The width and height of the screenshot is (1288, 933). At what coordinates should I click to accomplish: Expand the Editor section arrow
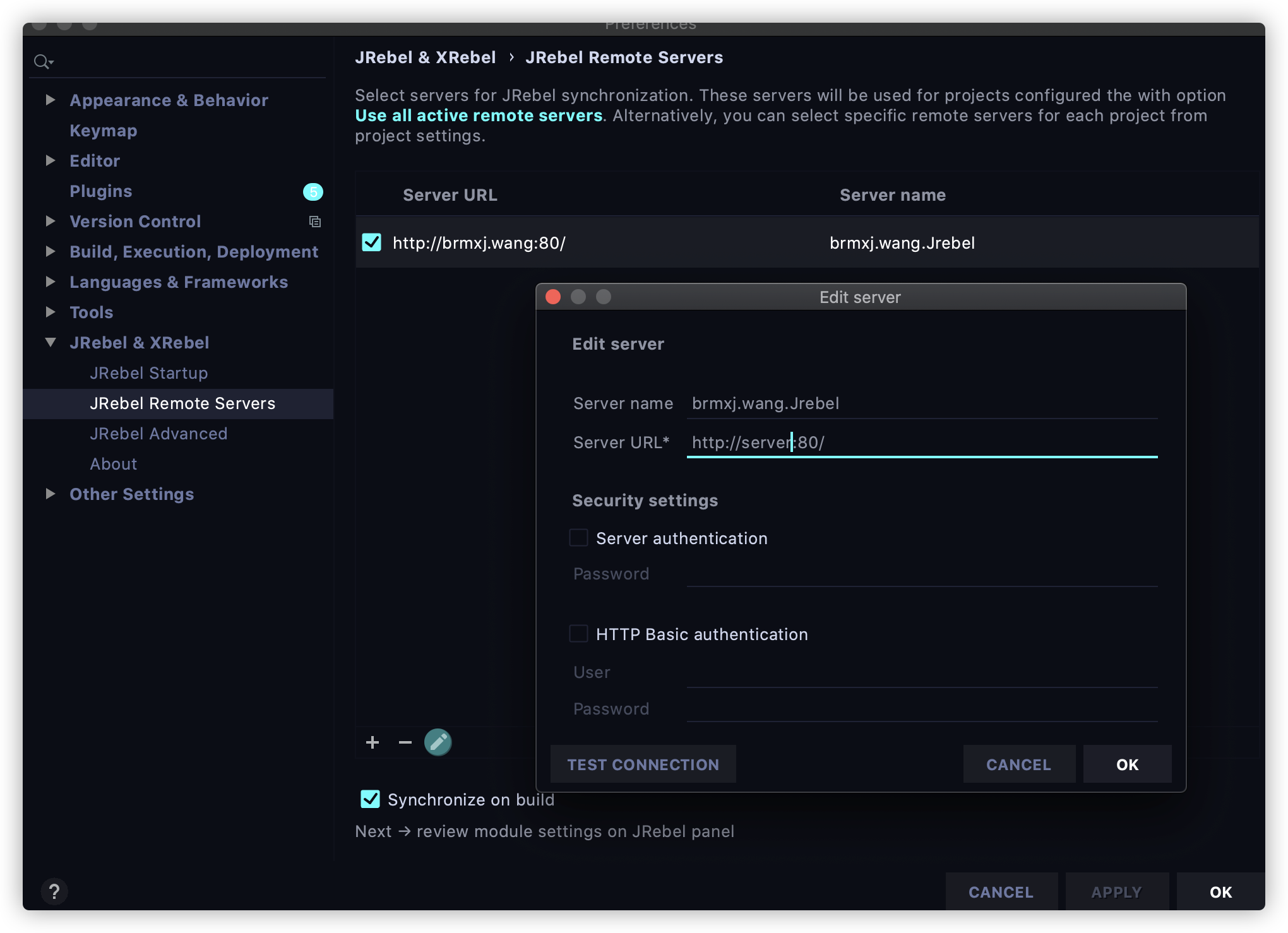(51, 160)
